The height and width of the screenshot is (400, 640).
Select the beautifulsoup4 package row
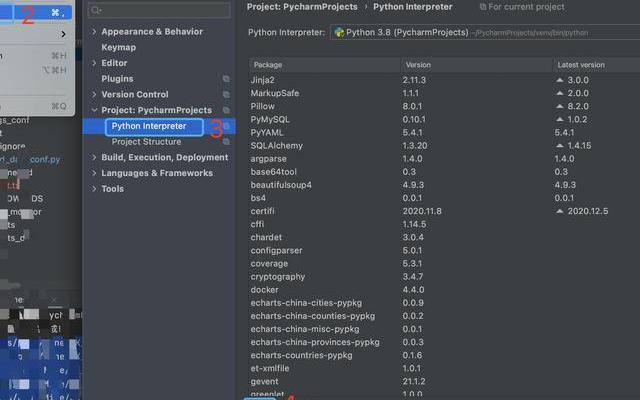444,185
